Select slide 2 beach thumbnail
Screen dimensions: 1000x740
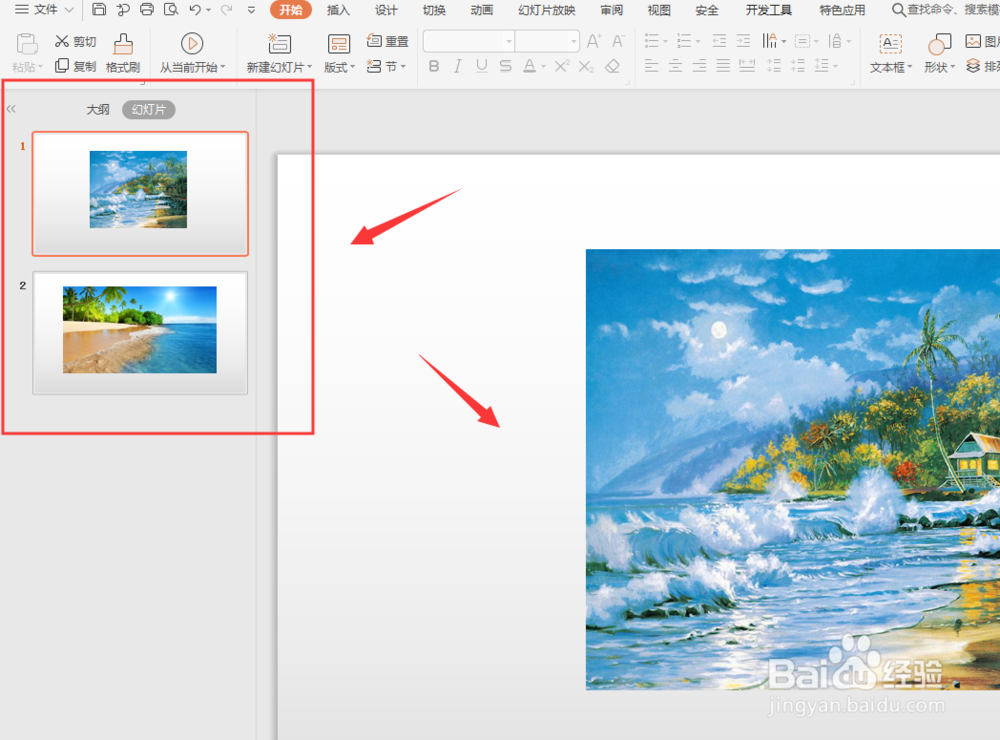(x=140, y=332)
